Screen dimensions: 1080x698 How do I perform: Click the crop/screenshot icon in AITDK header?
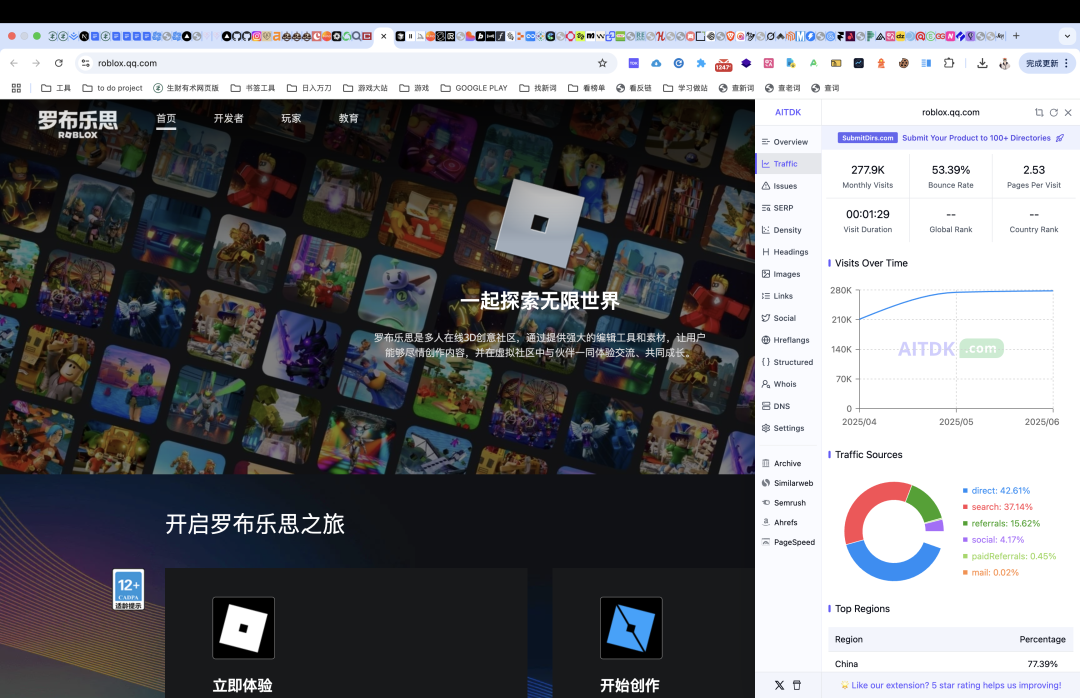(1039, 112)
